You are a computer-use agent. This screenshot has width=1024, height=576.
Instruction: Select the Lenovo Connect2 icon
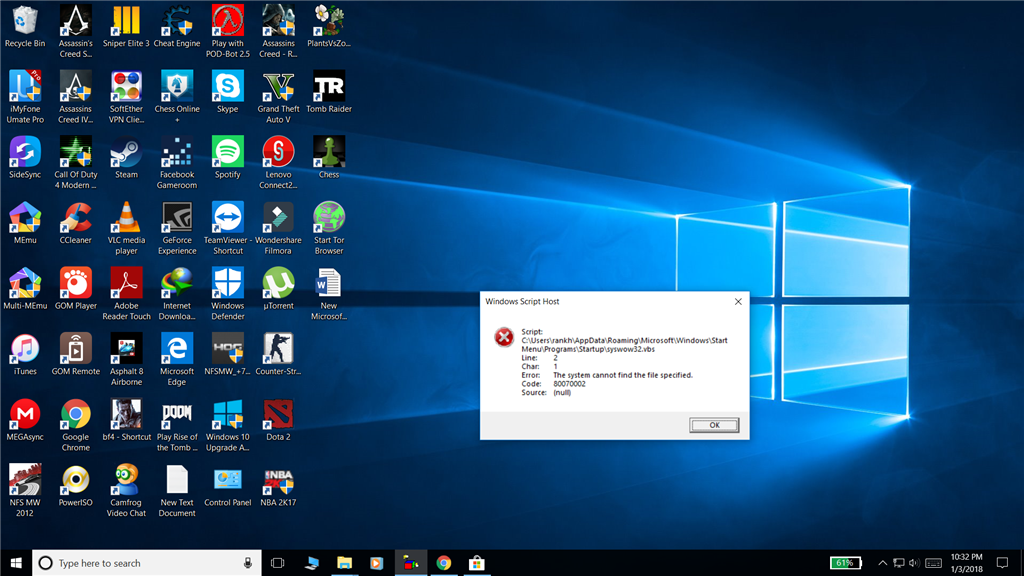click(x=278, y=162)
